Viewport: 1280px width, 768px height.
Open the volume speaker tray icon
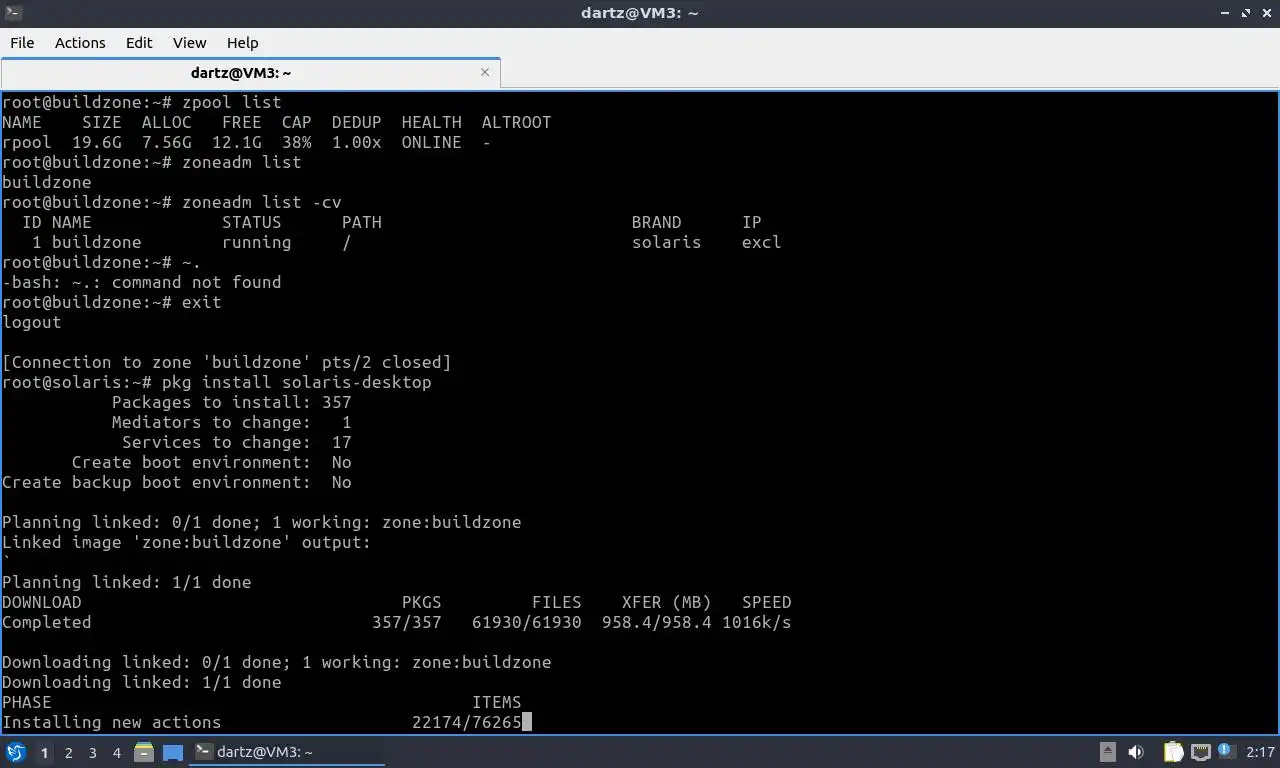1136,752
